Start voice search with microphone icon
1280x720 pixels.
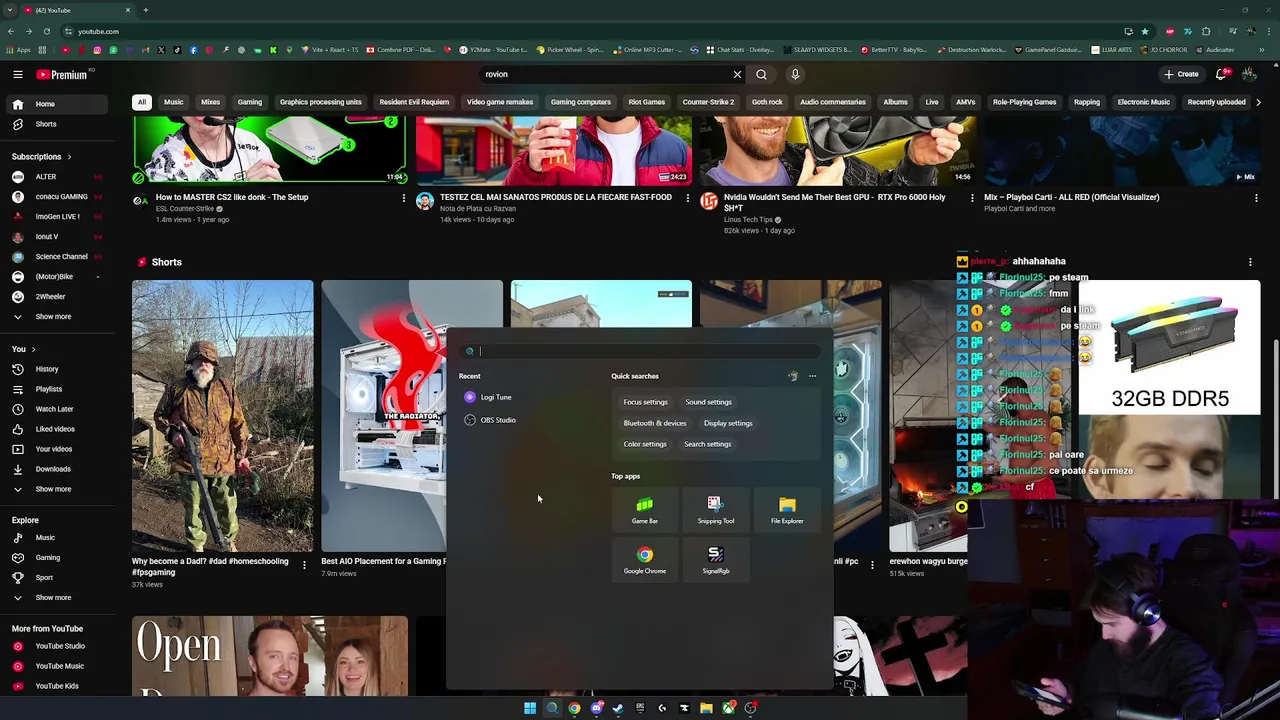pyautogui.click(x=795, y=74)
